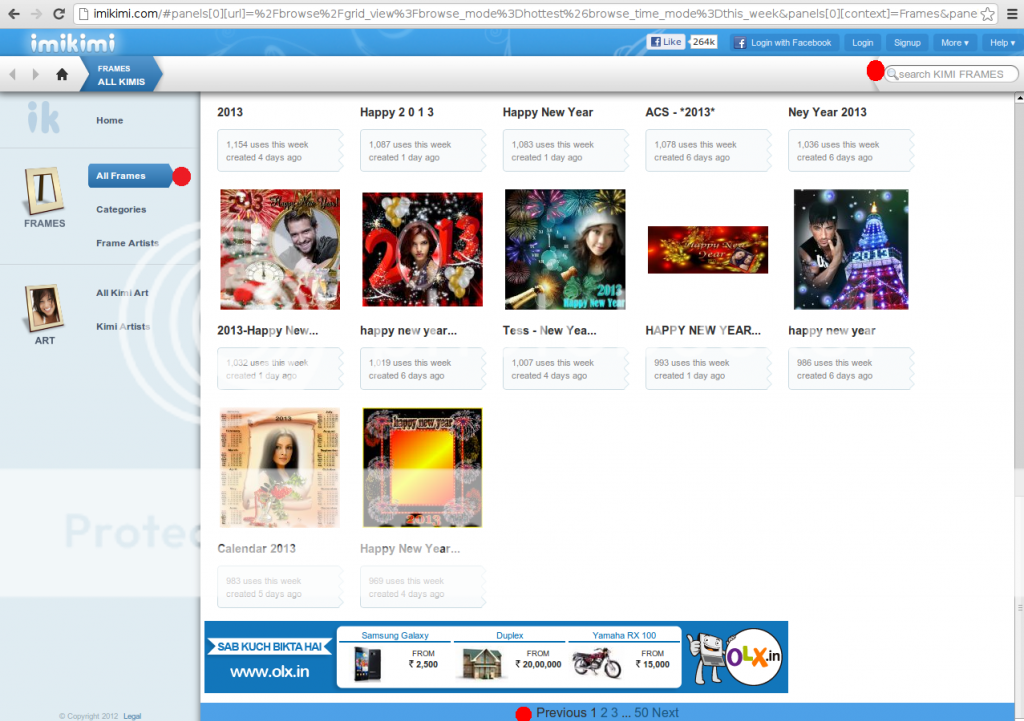Click the imikimi logo in header

click(x=72, y=43)
